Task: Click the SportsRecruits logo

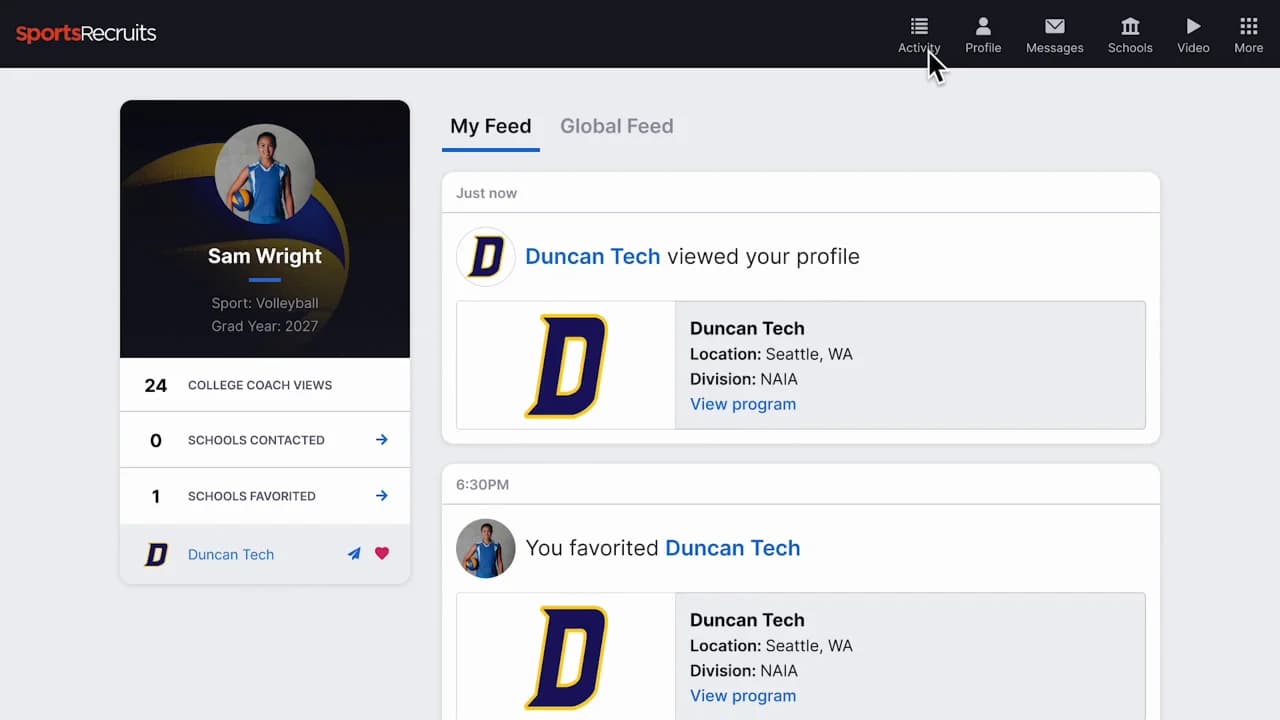Action: [86, 33]
